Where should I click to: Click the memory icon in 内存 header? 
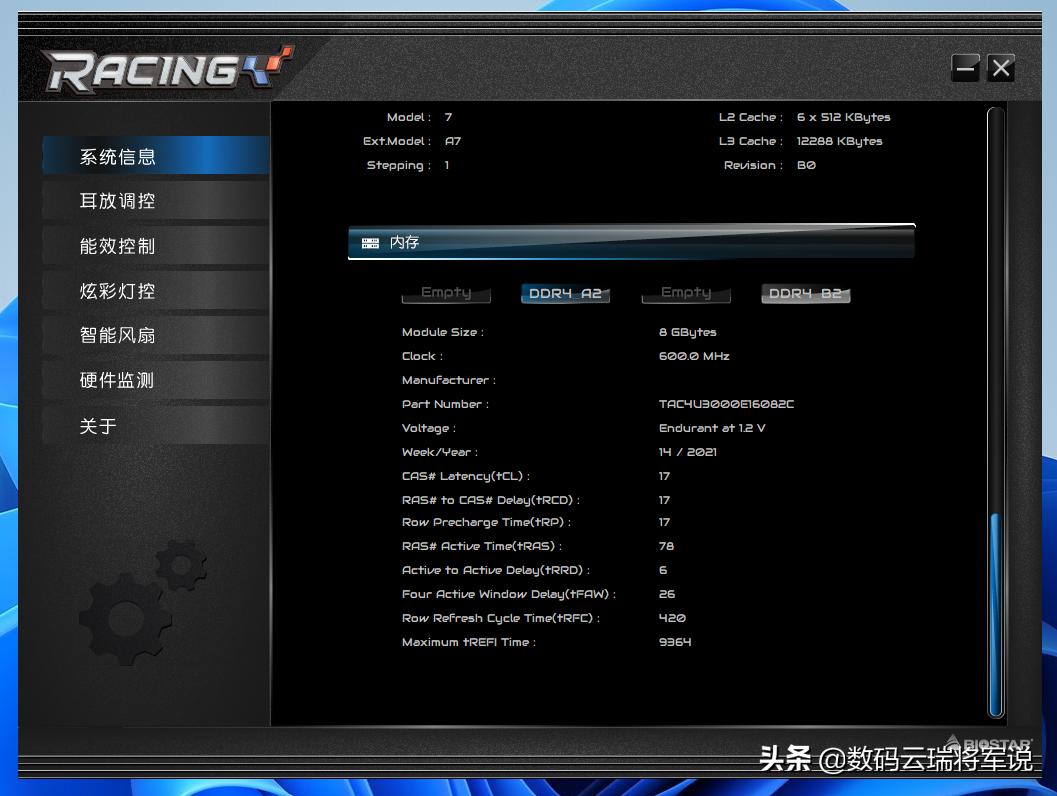point(370,243)
